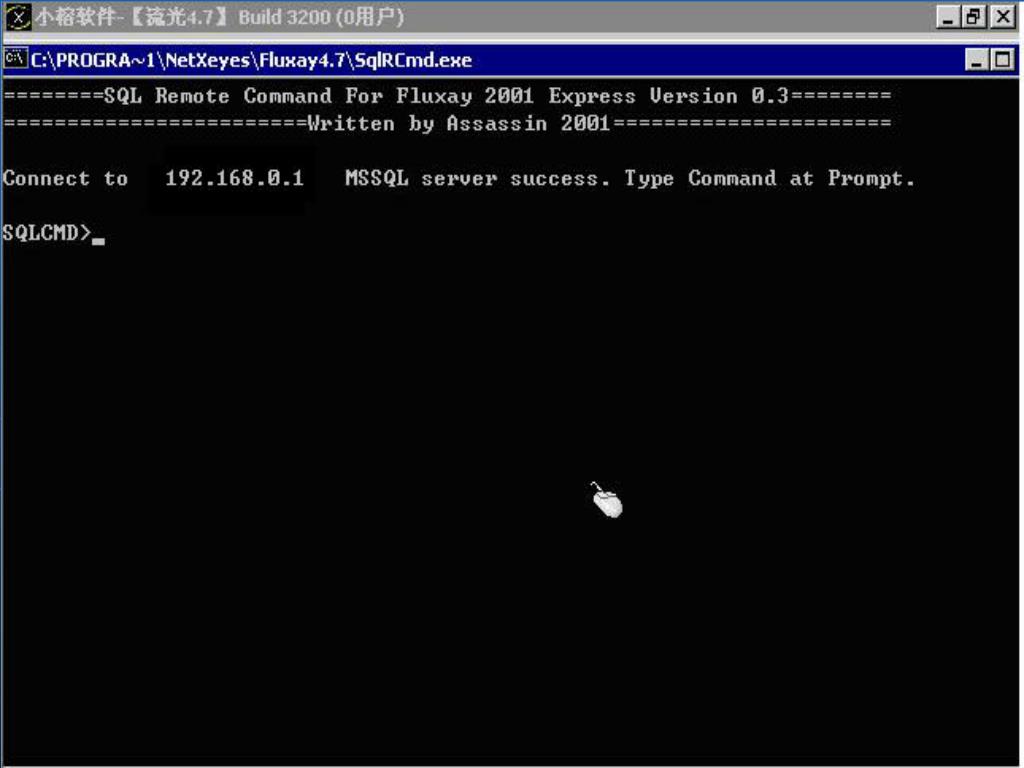The image size is (1024, 768).
Task: Click the 'Build 3200' outer window title text
Action: [x=284, y=17]
